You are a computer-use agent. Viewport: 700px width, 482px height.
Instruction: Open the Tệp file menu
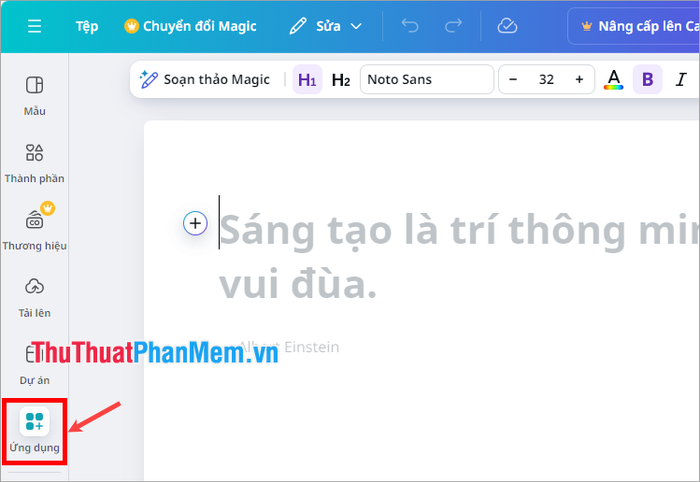point(87,26)
